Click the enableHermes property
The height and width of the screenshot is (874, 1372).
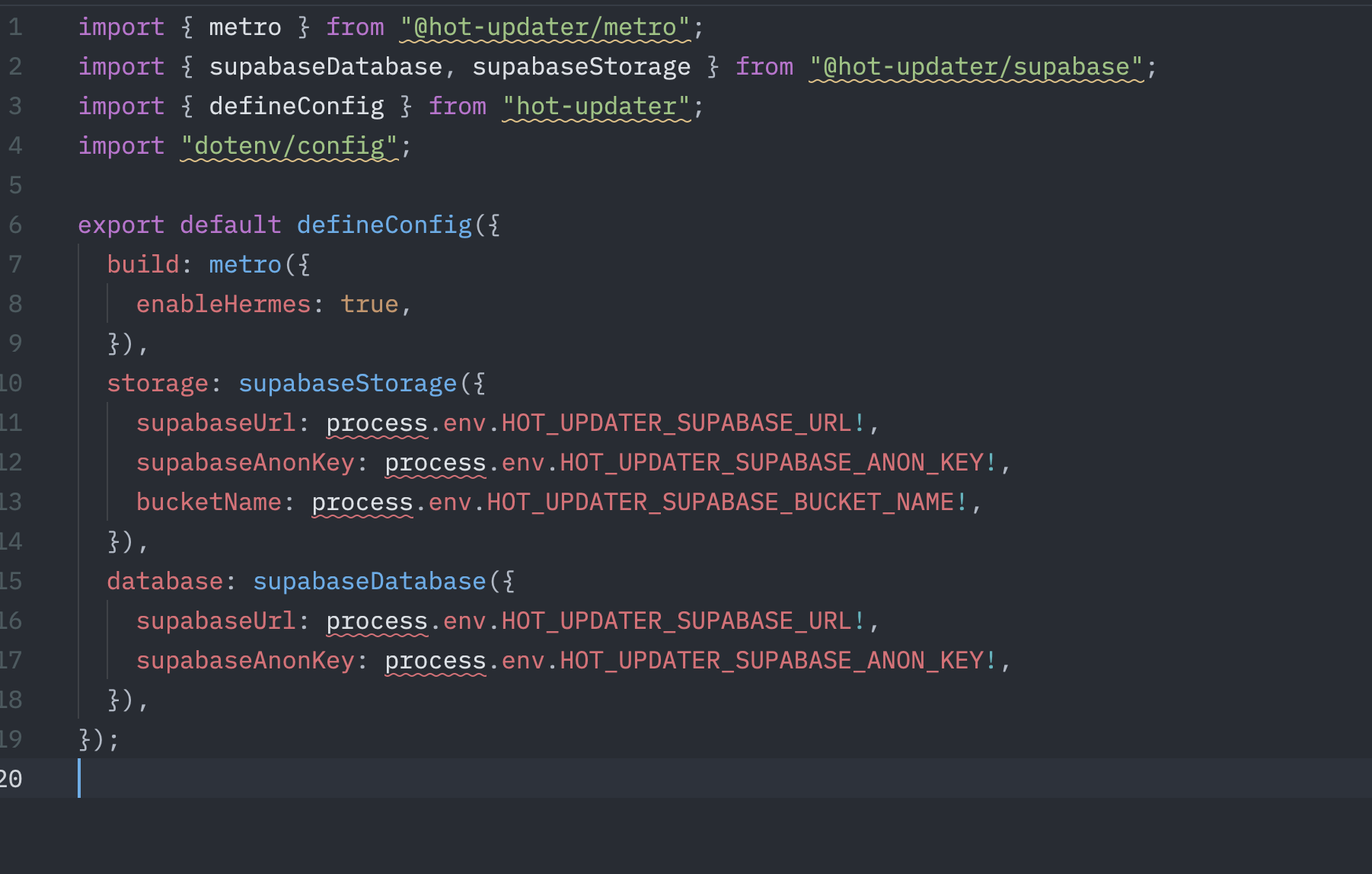point(223,305)
